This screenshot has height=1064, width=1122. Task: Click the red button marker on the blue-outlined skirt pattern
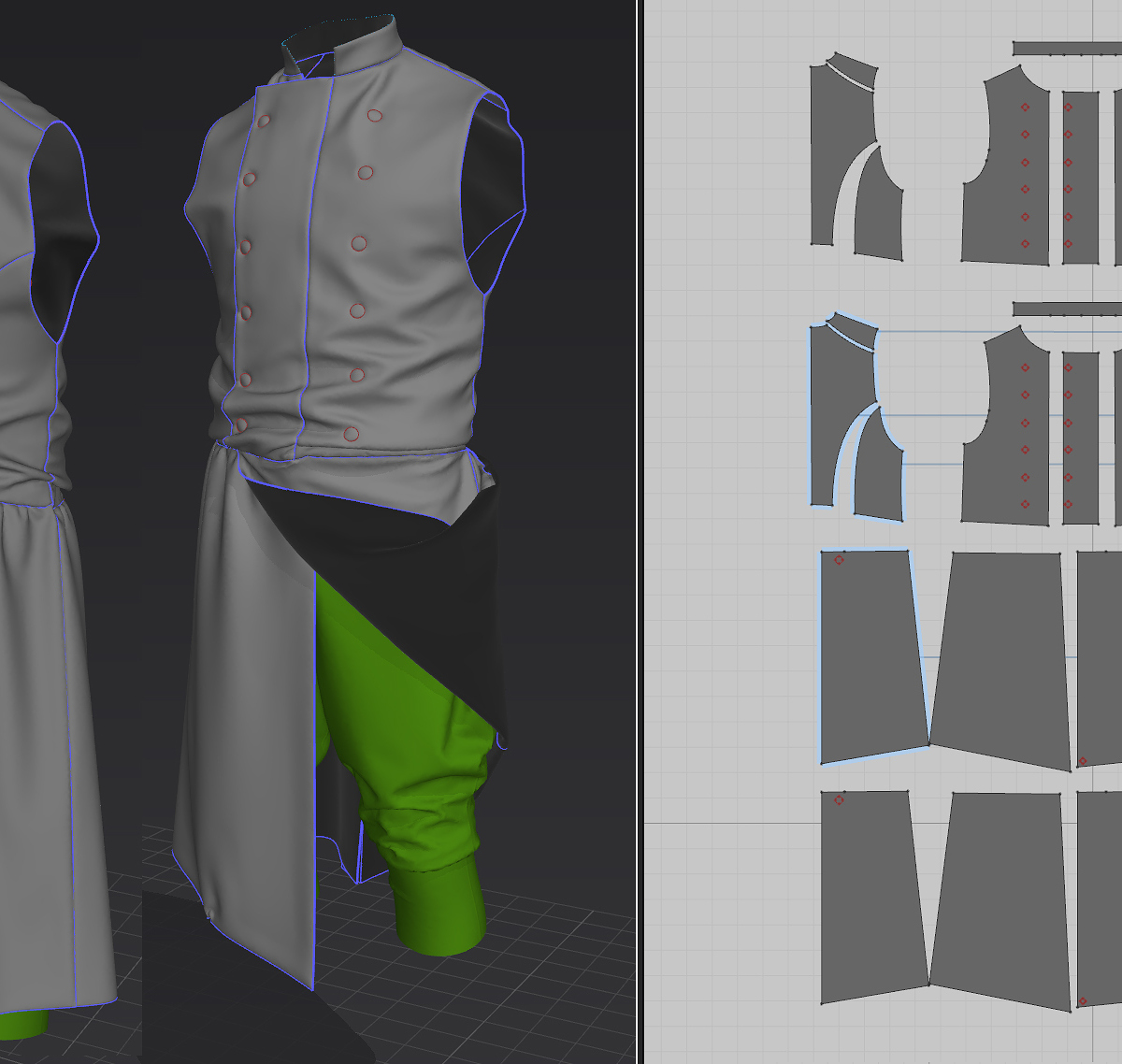point(839,560)
